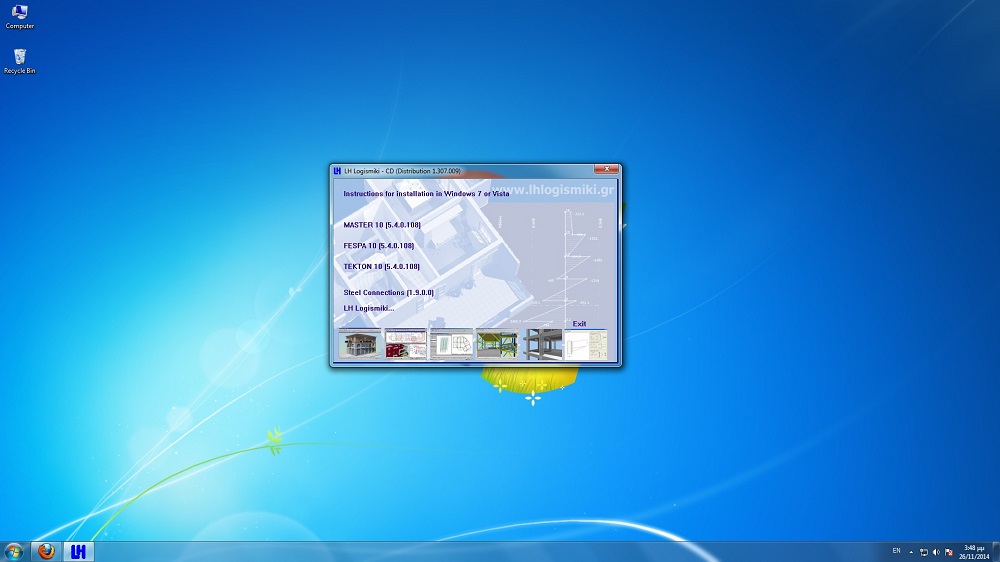Click the LH logo in the installer title bar

(337, 171)
